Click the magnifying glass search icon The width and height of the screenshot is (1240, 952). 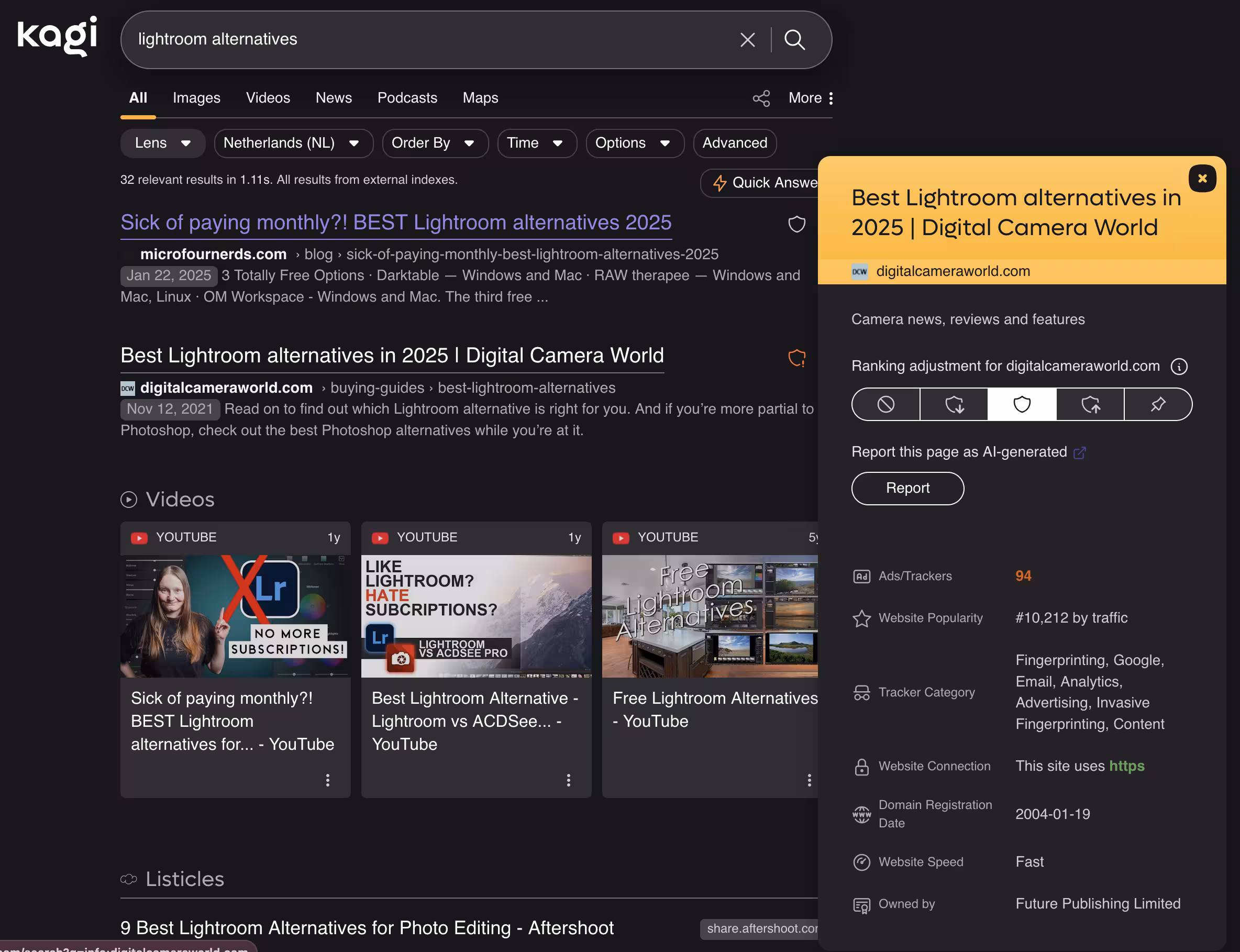coord(794,40)
